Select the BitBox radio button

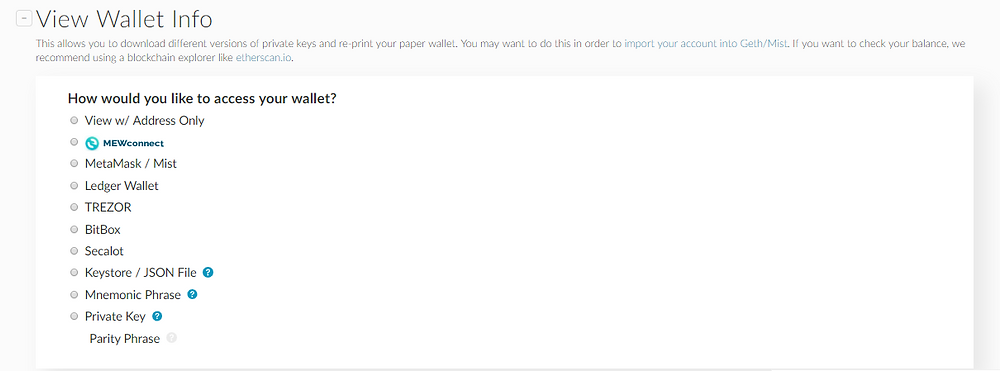[74, 229]
